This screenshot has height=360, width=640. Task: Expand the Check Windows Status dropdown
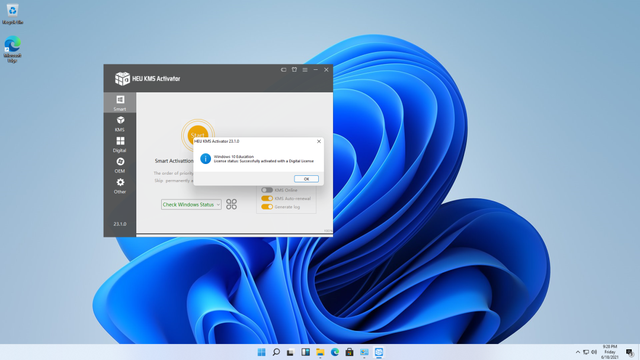(x=191, y=204)
